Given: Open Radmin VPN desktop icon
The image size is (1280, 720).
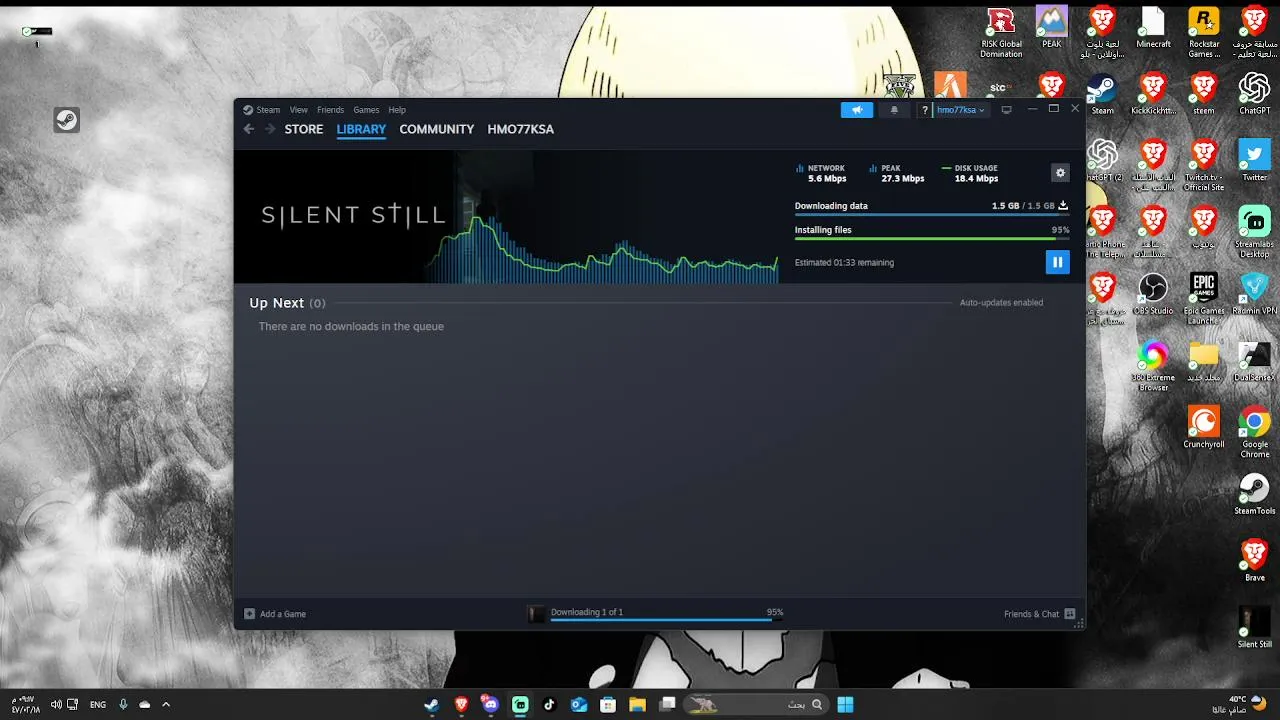Looking at the screenshot, I should (x=1254, y=293).
